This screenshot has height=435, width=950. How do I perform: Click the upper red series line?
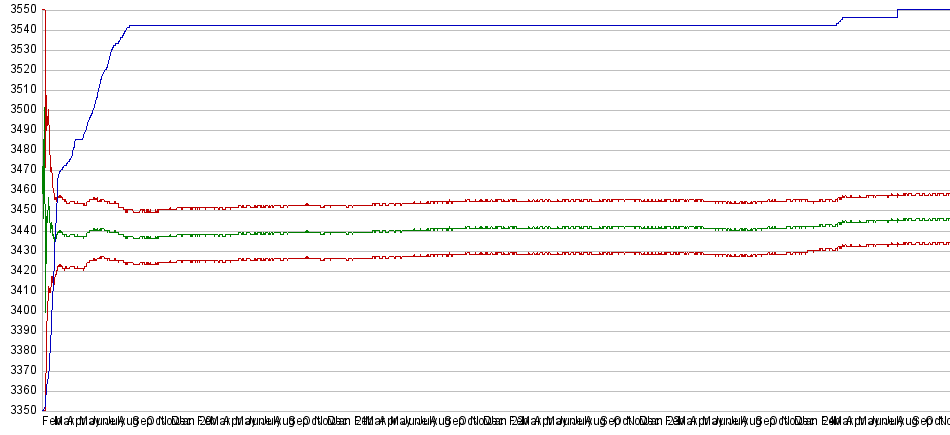click(x=480, y=201)
